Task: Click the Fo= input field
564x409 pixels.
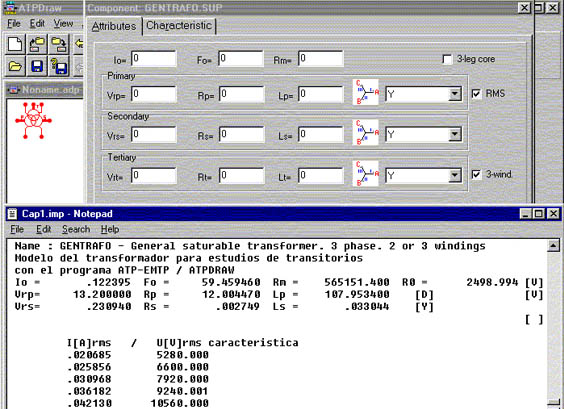Action: point(241,59)
